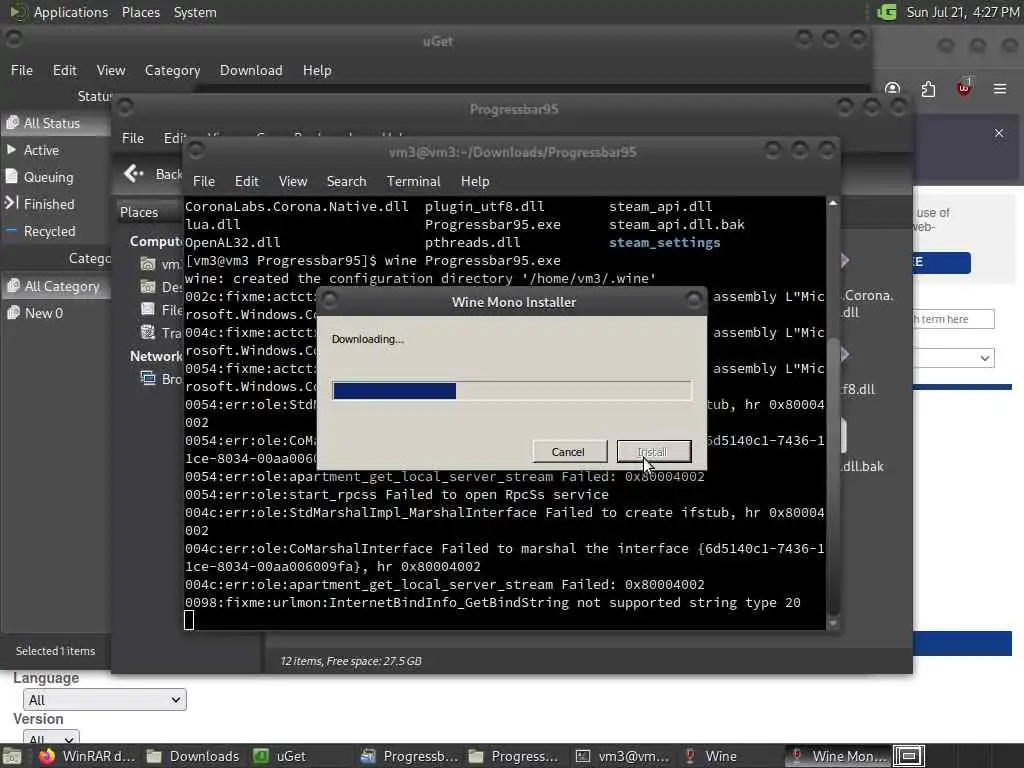Image resolution: width=1024 pixels, height=768 pixels.
Task: Click terminal scrollbar down arrow
Action: point(833,624)
